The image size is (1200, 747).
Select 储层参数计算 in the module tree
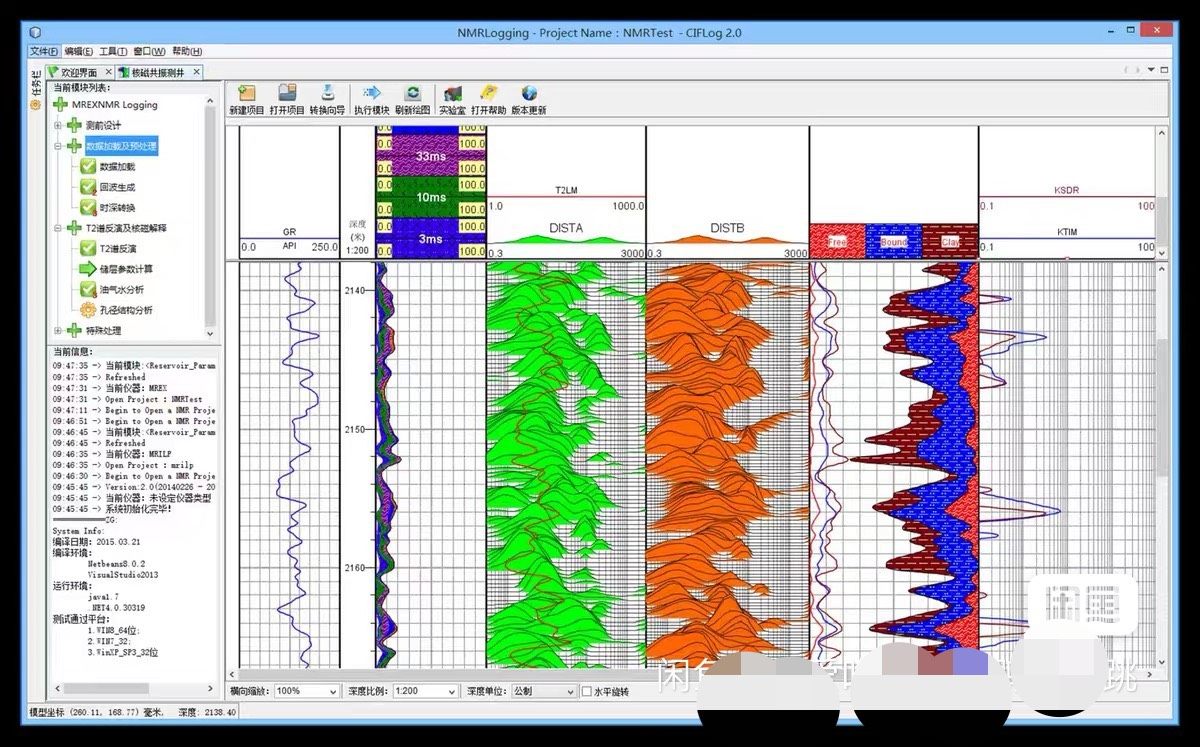[126, 269]
